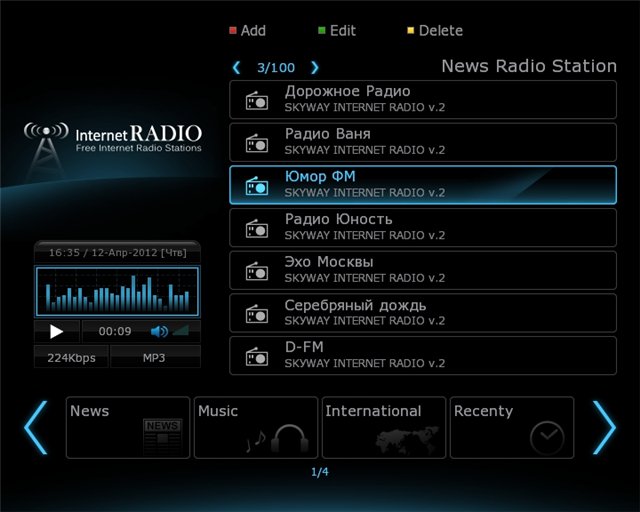Viewport: 640px width, 512px height.
Task: Click the News Radio Station heading
Action: 529,66
